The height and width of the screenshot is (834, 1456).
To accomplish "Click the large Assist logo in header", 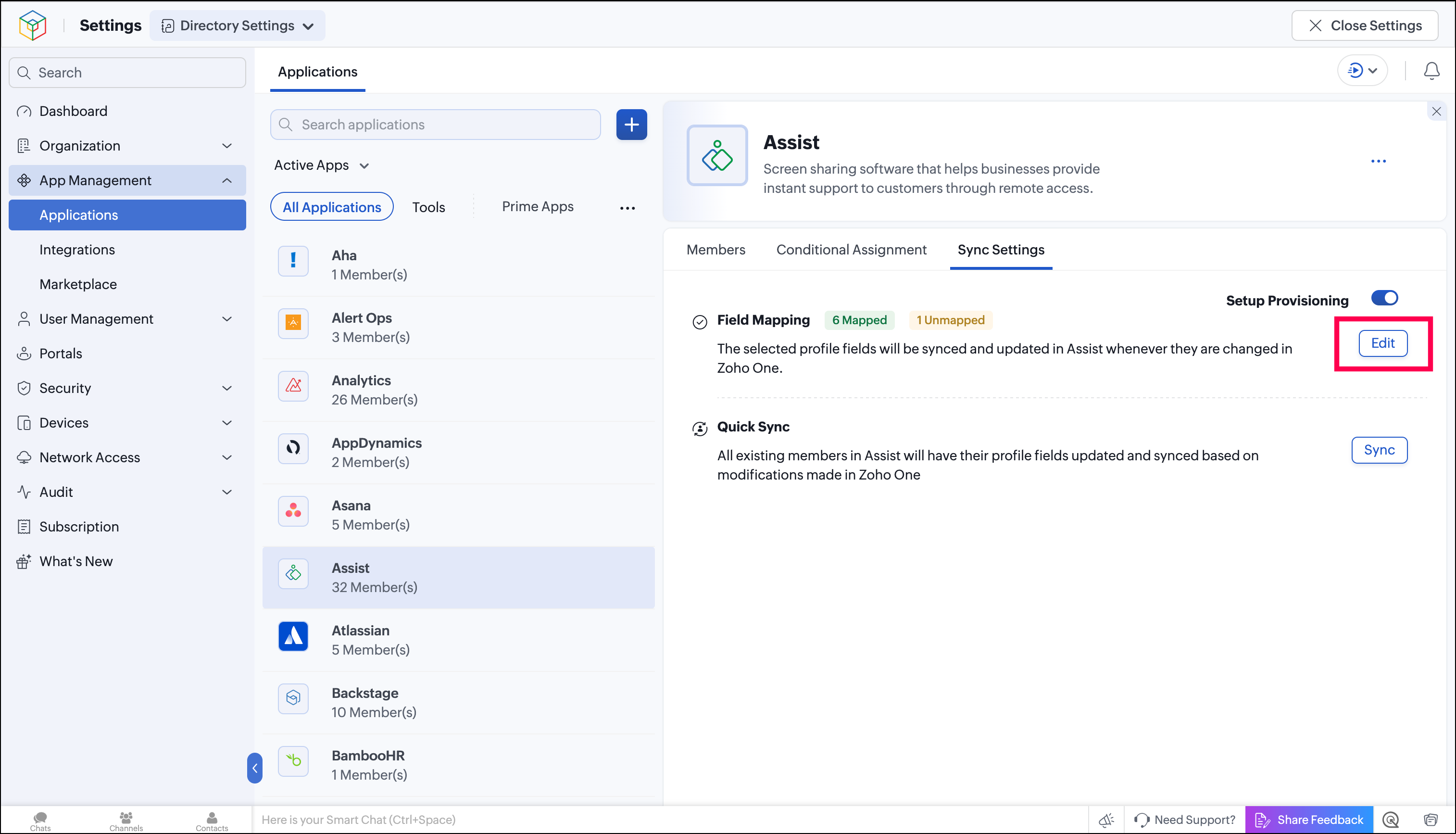I will [x=717, y=155].
